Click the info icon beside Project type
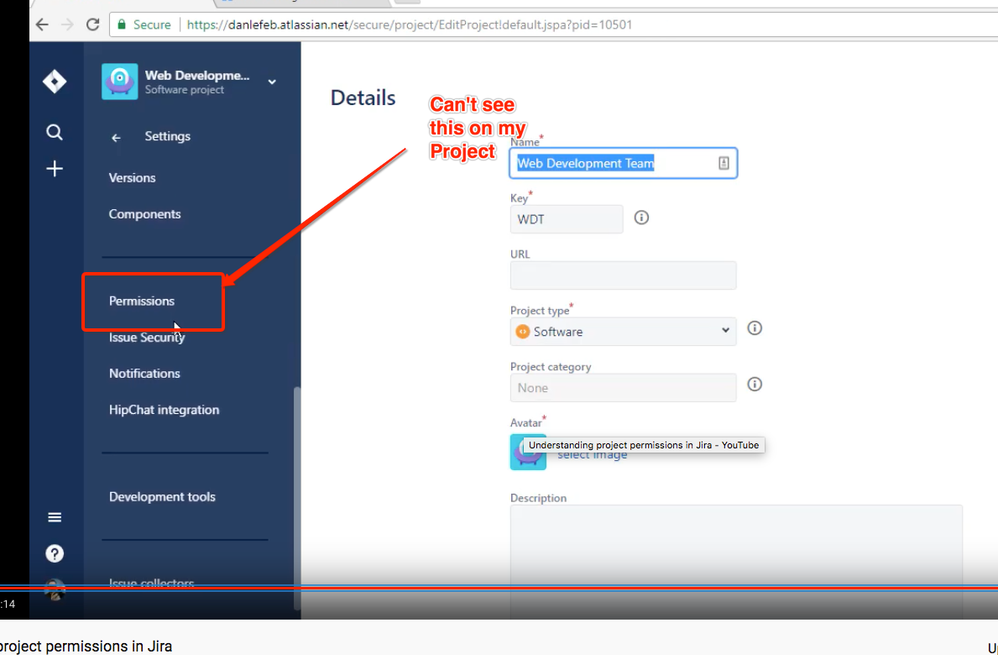This screenshot has width=998, height=655. pyautogui.click(x=755, y=328)
